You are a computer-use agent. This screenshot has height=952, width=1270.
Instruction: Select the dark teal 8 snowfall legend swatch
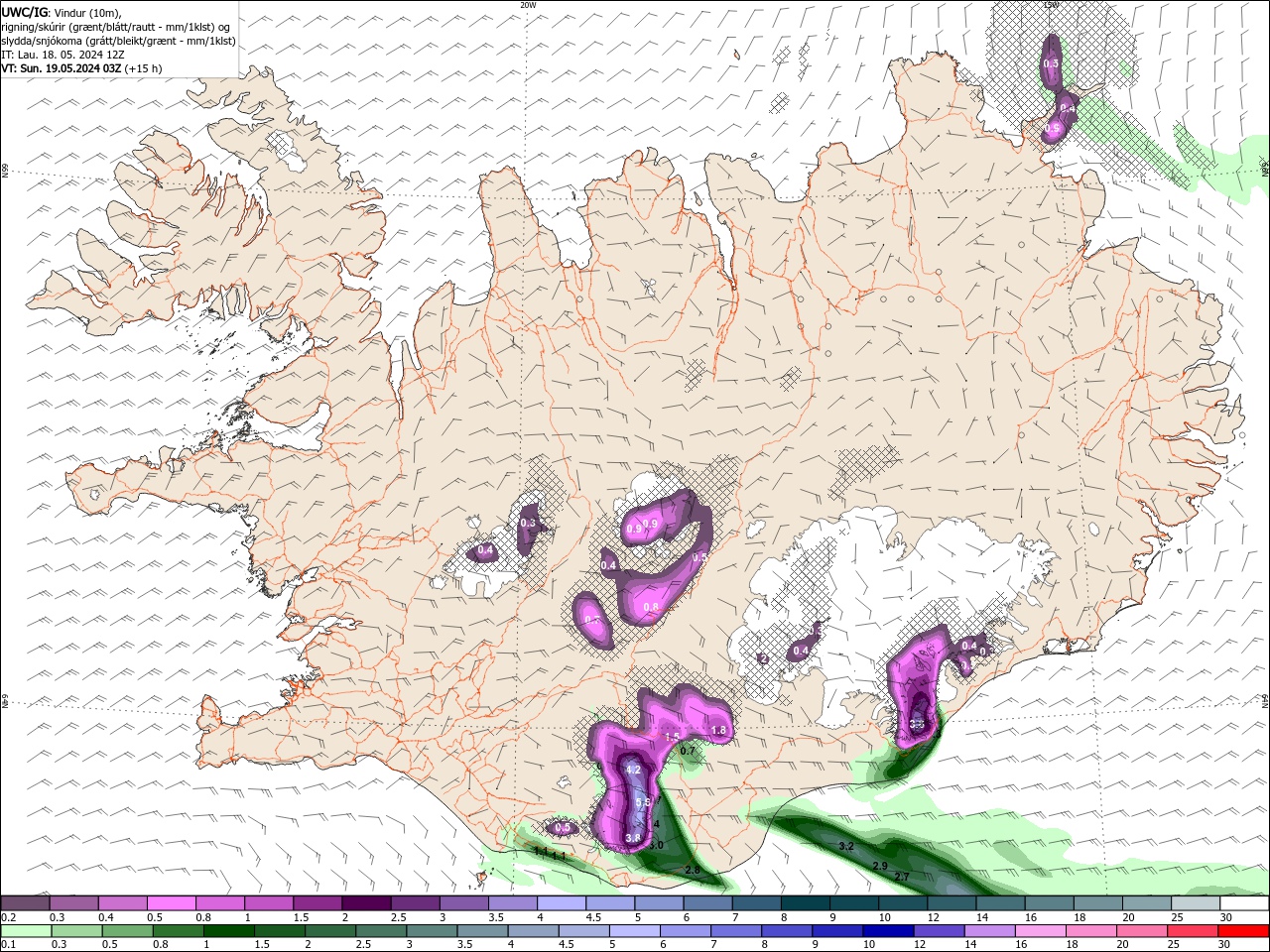pyautogui.click(x=806, y=902)
